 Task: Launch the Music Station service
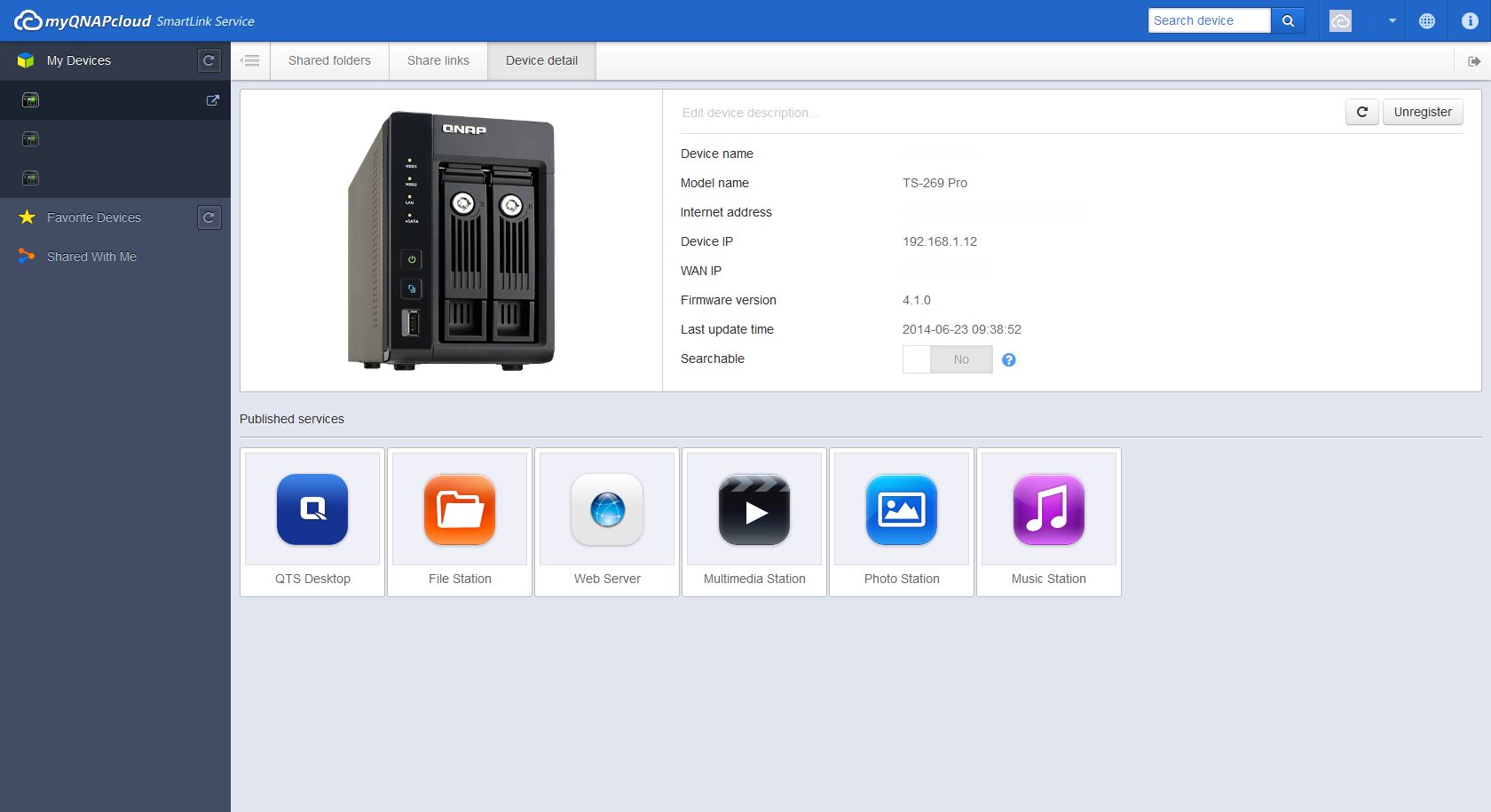1049,522
